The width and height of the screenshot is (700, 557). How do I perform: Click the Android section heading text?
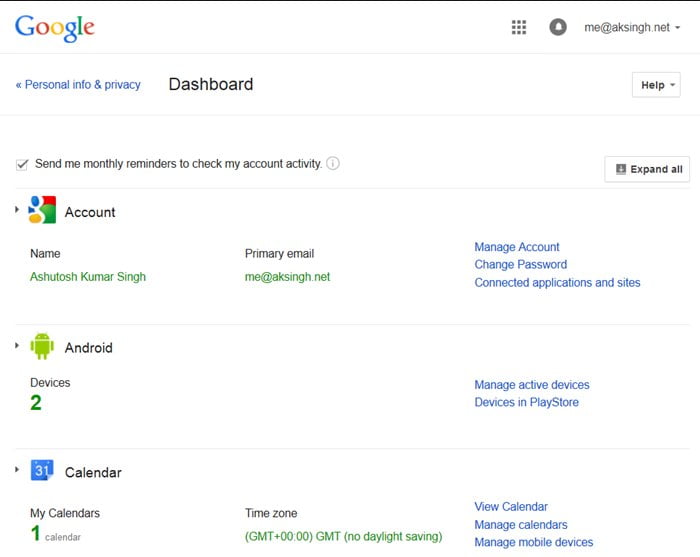pyautogui.click(x=88, y=348)
